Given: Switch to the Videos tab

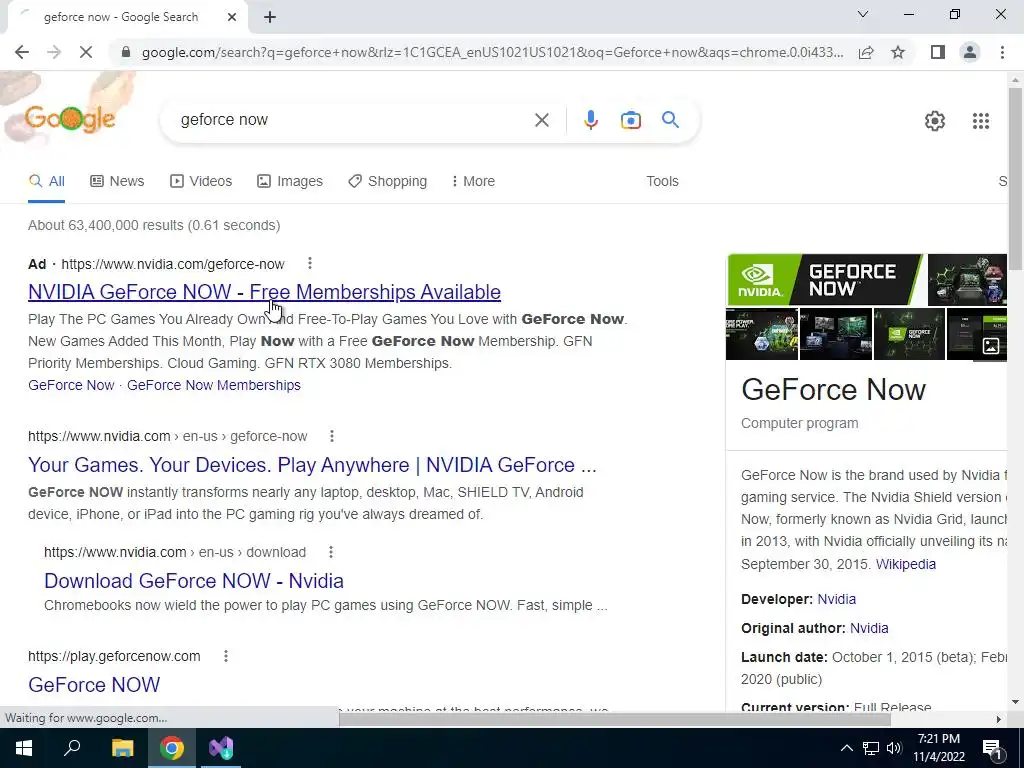Looking at the screenshot, I should (200, 182).
